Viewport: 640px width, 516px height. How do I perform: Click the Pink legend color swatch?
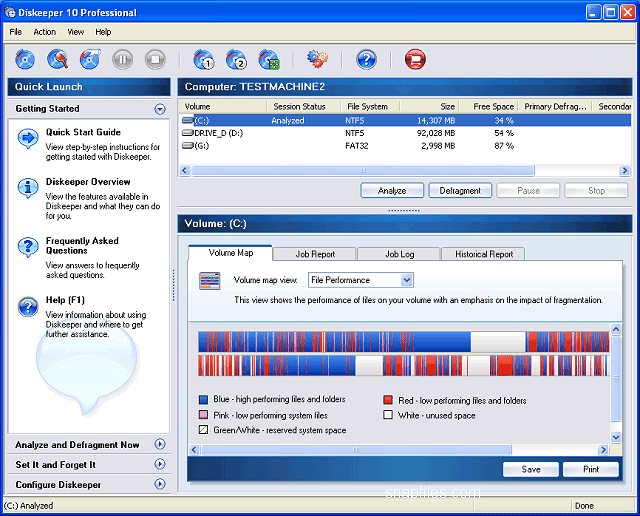[x=203, y=415]
